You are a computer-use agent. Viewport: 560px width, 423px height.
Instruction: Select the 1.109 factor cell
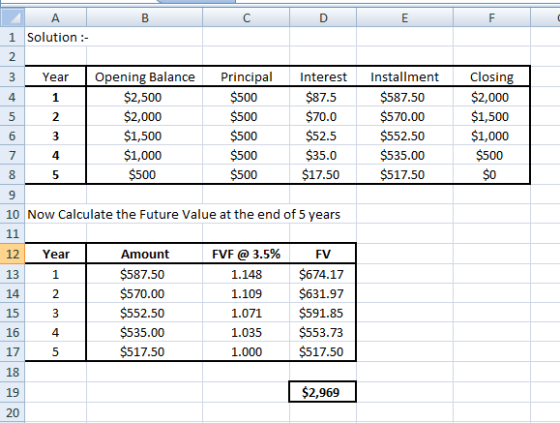[246, 293]
